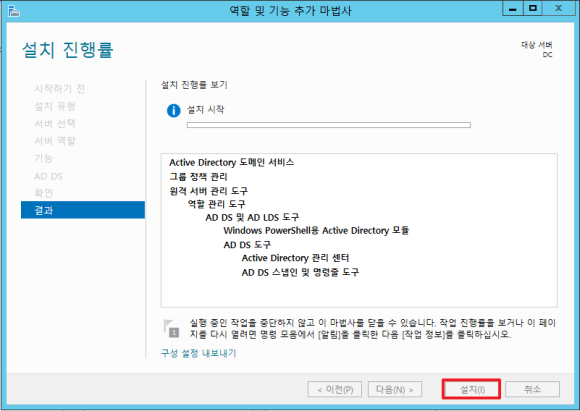The image size is (580, 411).
Task: Click the installation progress bar
Action: click(328, 125)
